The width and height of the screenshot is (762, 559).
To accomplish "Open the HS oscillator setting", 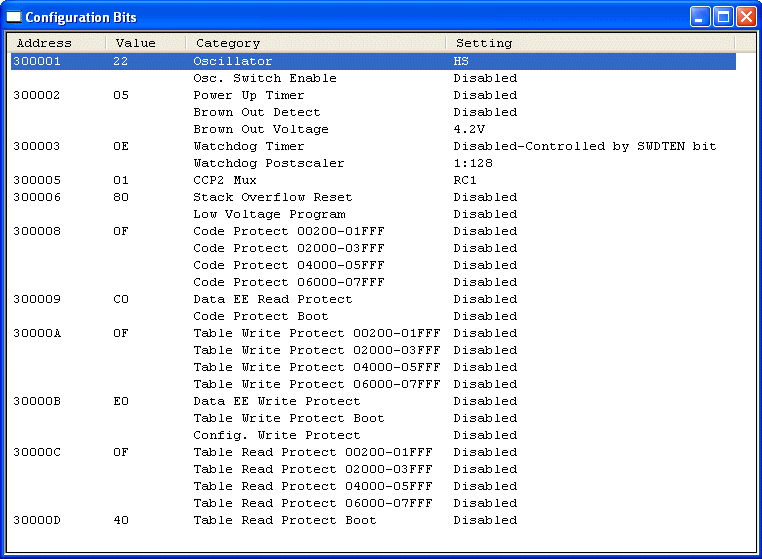I will 461,61.
